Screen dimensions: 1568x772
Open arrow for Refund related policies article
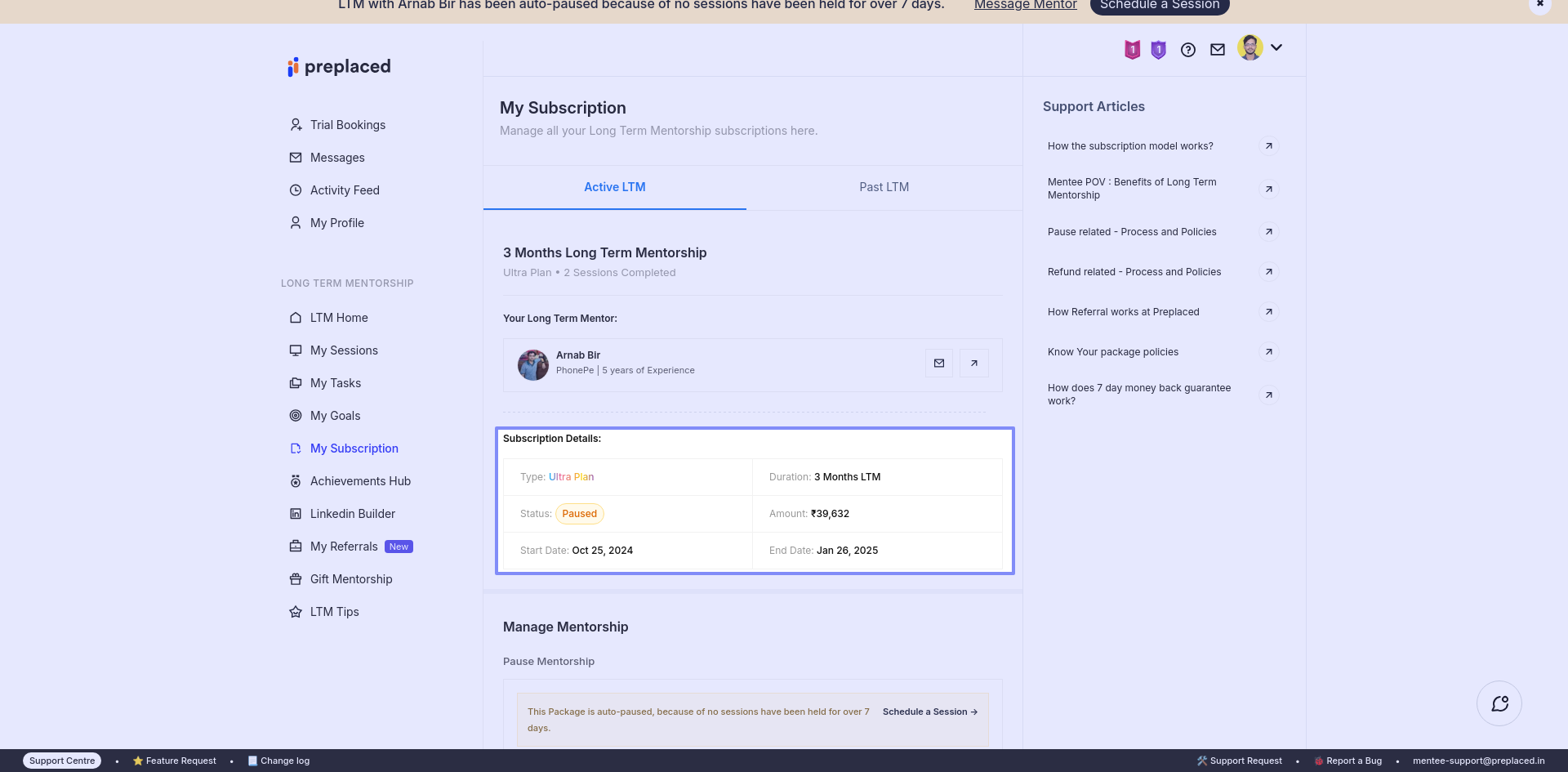coord(1268,272)
